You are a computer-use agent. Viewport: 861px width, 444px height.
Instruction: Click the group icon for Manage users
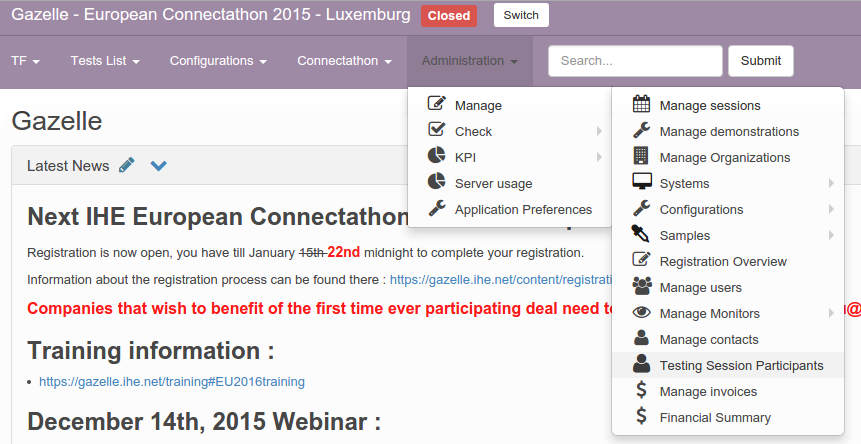coord(642,286)
